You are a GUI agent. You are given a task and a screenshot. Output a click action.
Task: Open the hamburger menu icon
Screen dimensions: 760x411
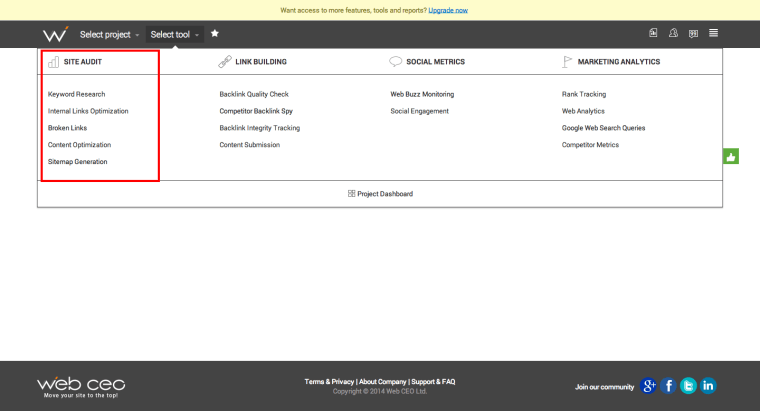pos(713,33)
